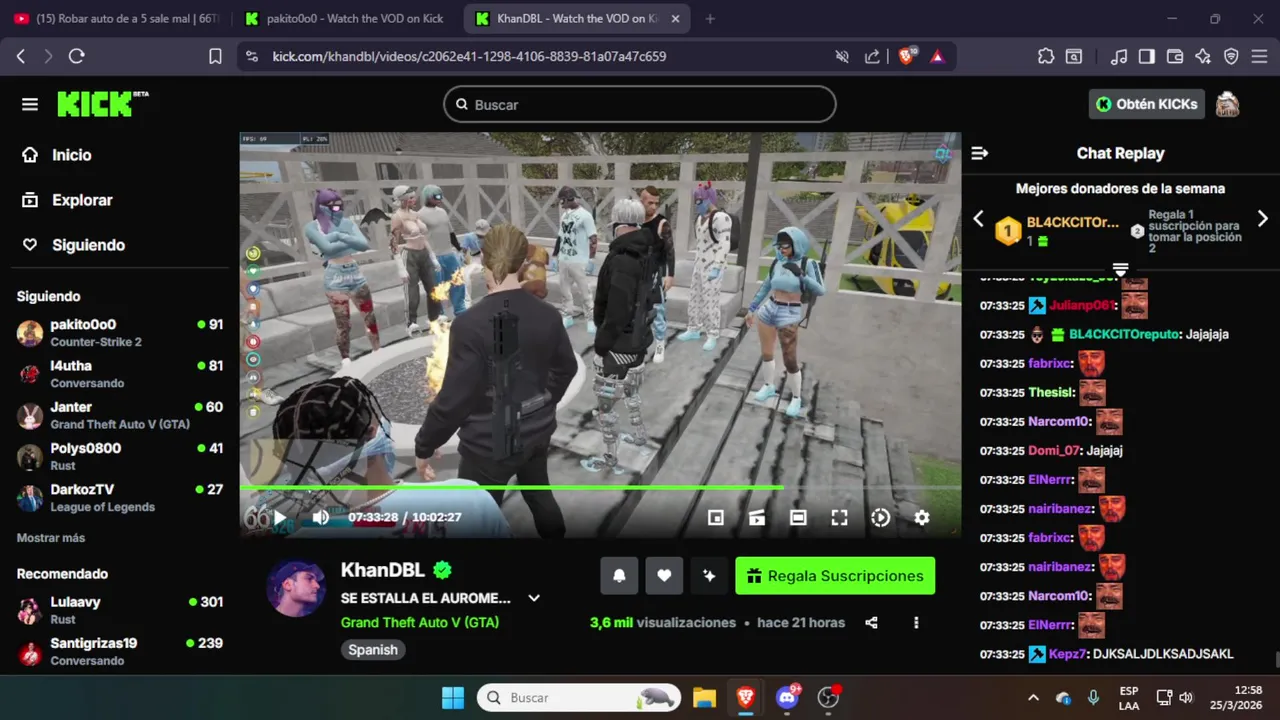Open Windows Start menu
The width and height of the screenshot is (1280, 720).
tap(453, 697)
